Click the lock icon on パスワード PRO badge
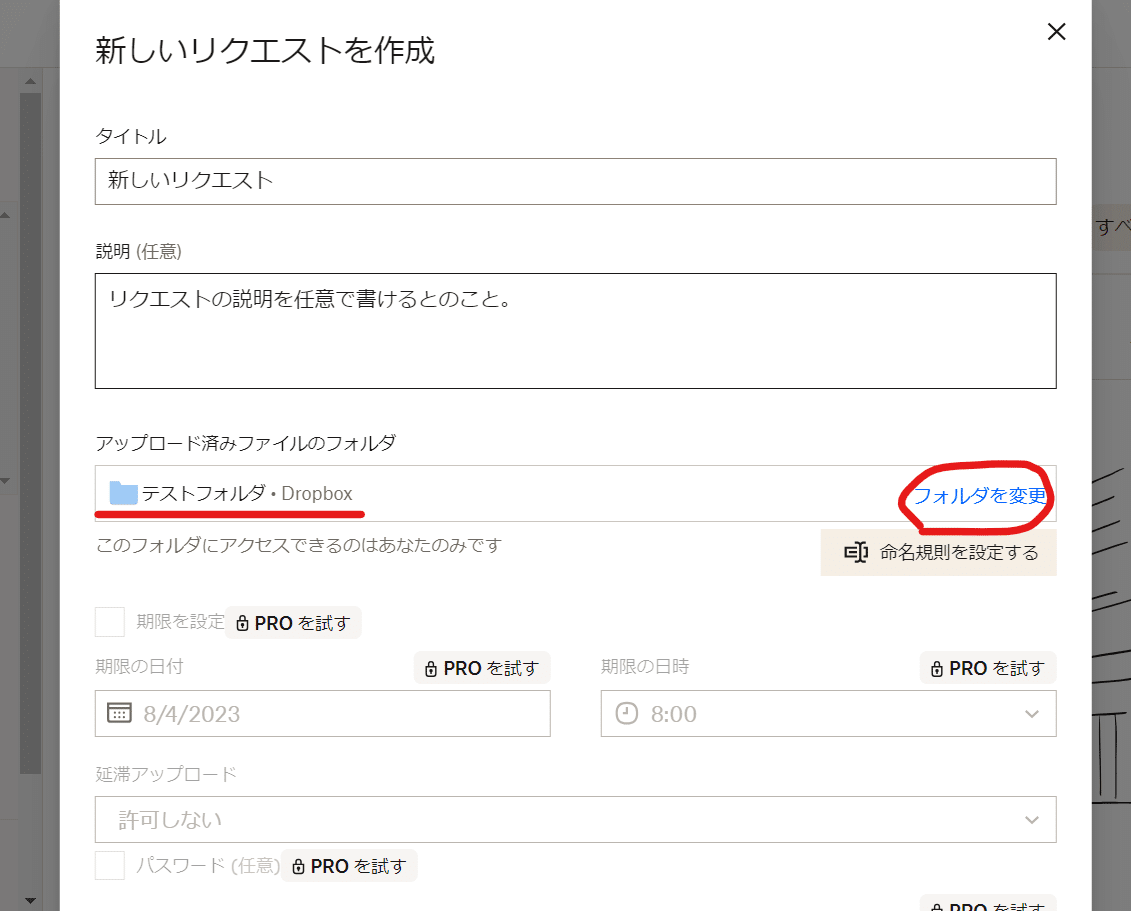Screen dimensions: 1131x911 click(x=300, y=866)
